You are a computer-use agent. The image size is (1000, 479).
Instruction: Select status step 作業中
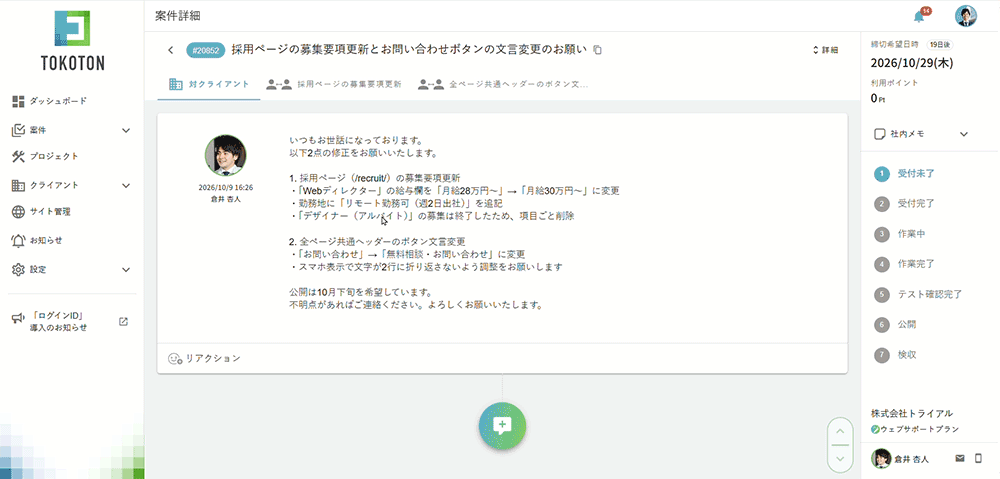pos(900,234)
